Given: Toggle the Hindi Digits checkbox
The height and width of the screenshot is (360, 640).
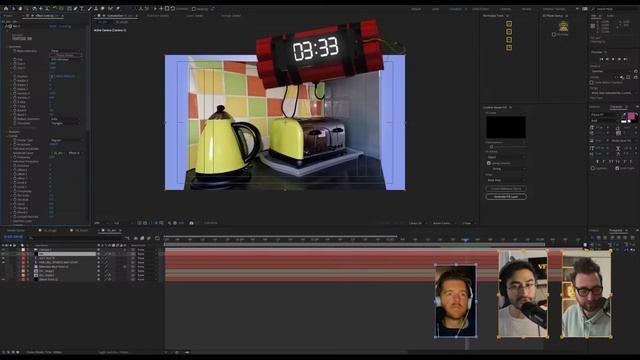Looking at the screenshot, I should (617, 168).
